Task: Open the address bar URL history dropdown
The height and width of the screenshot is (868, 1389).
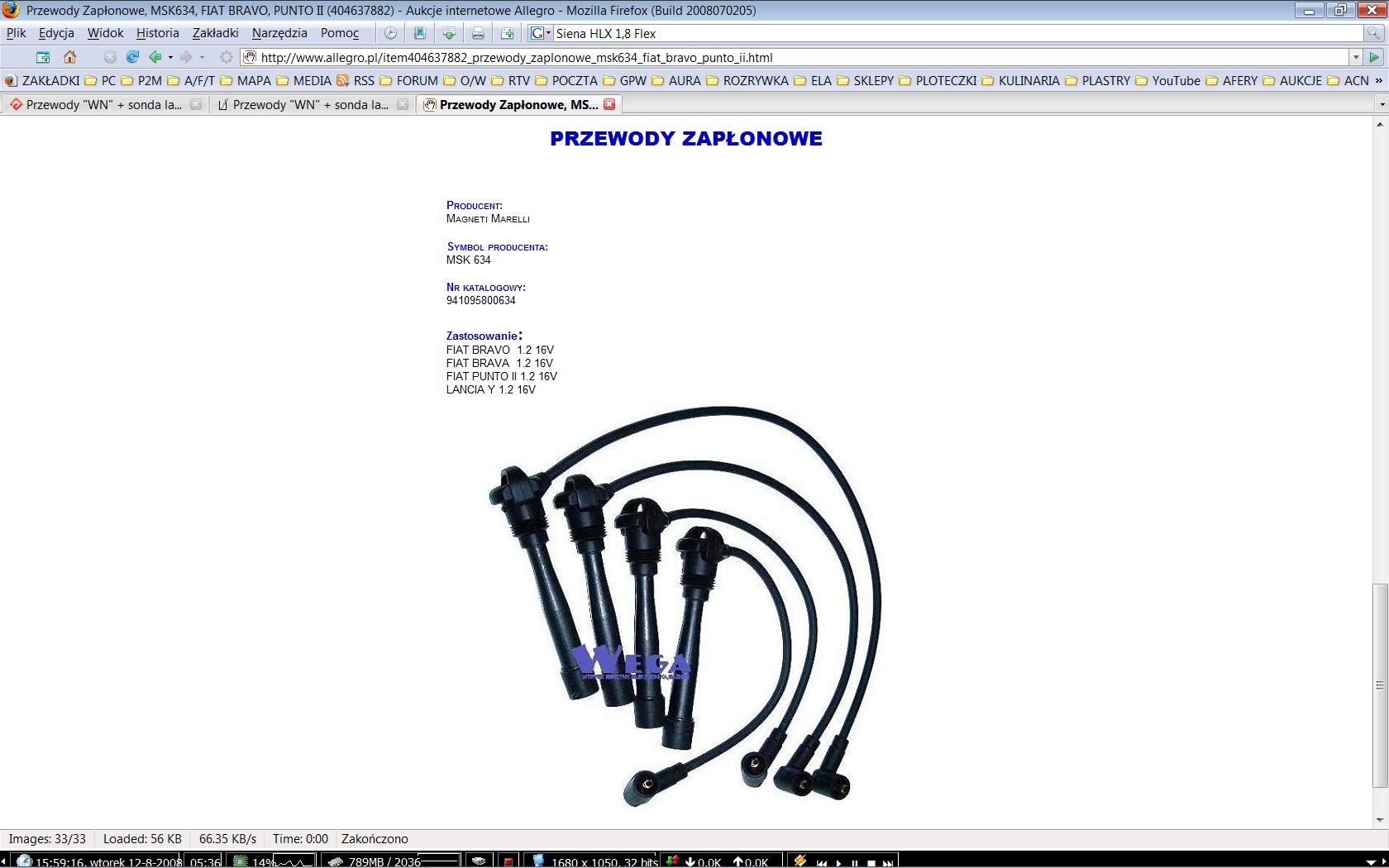Action: click(1356, 57)
